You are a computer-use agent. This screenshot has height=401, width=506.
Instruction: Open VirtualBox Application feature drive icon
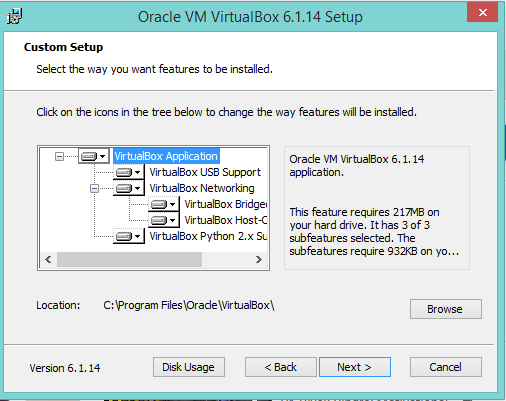[x=94, y=156]
